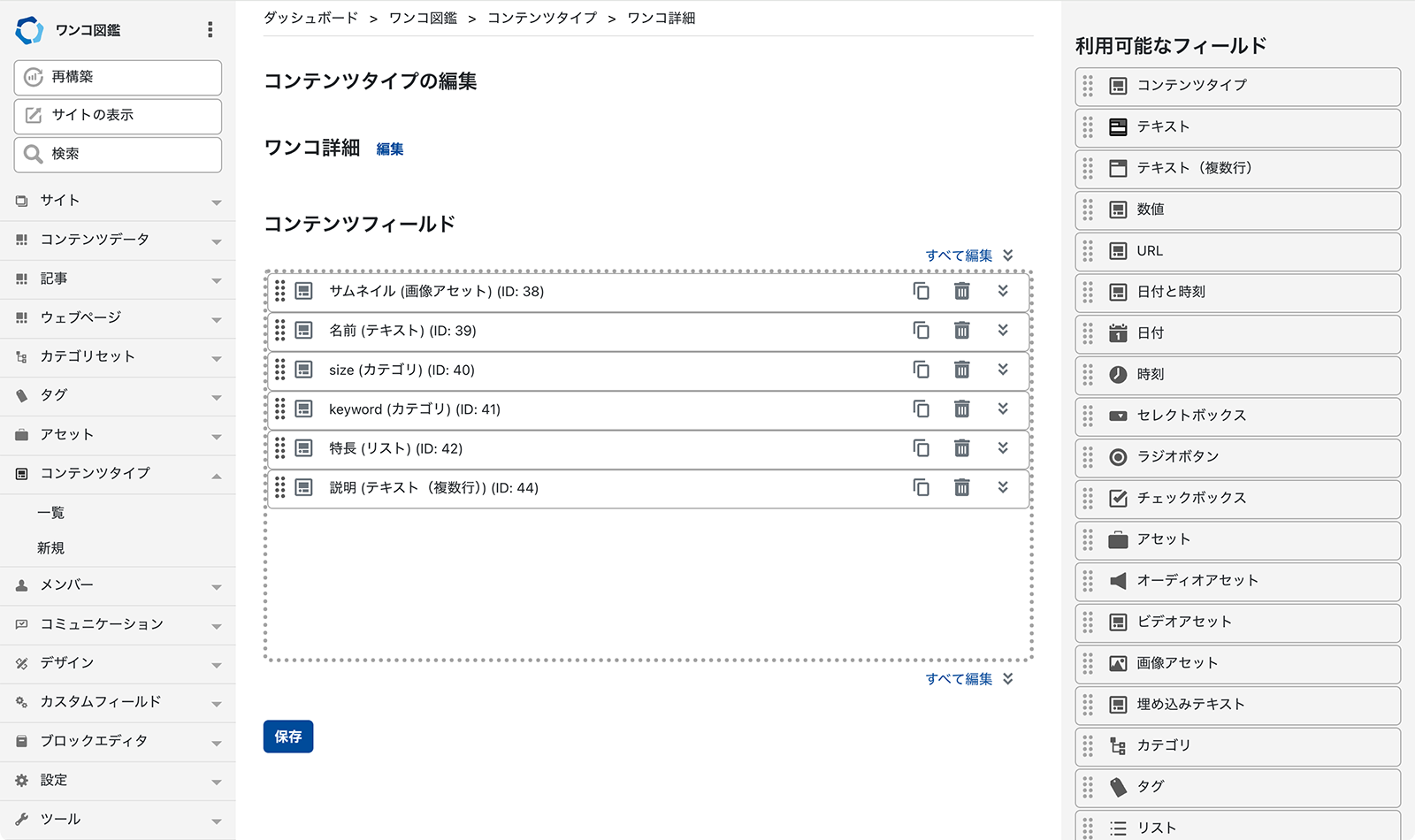Go to コンテンツタイプ breadcrumb
The width and height of the screenshot is (1415, 840).
pos(542,18)
